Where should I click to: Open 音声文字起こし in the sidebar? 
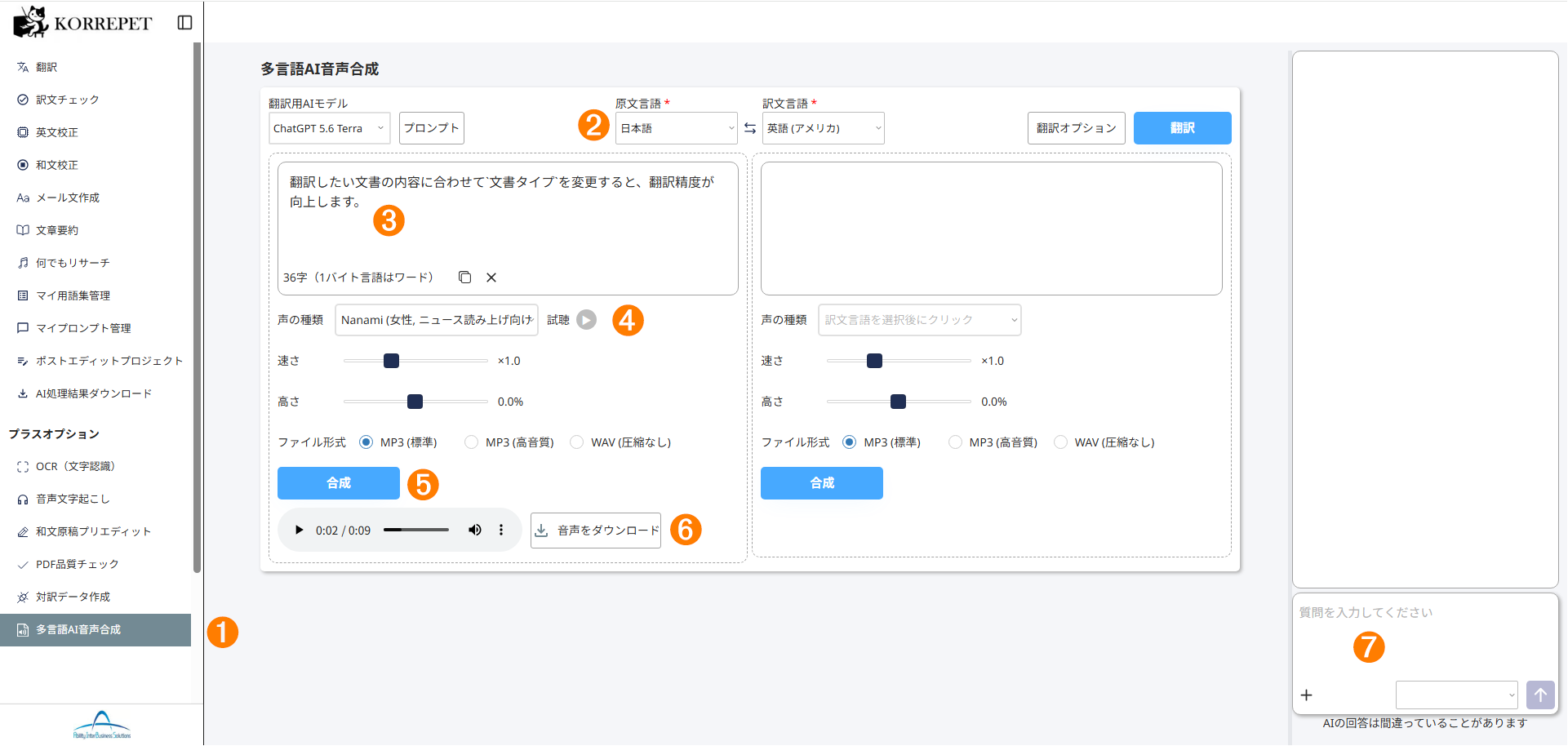[x=96, y=500]
